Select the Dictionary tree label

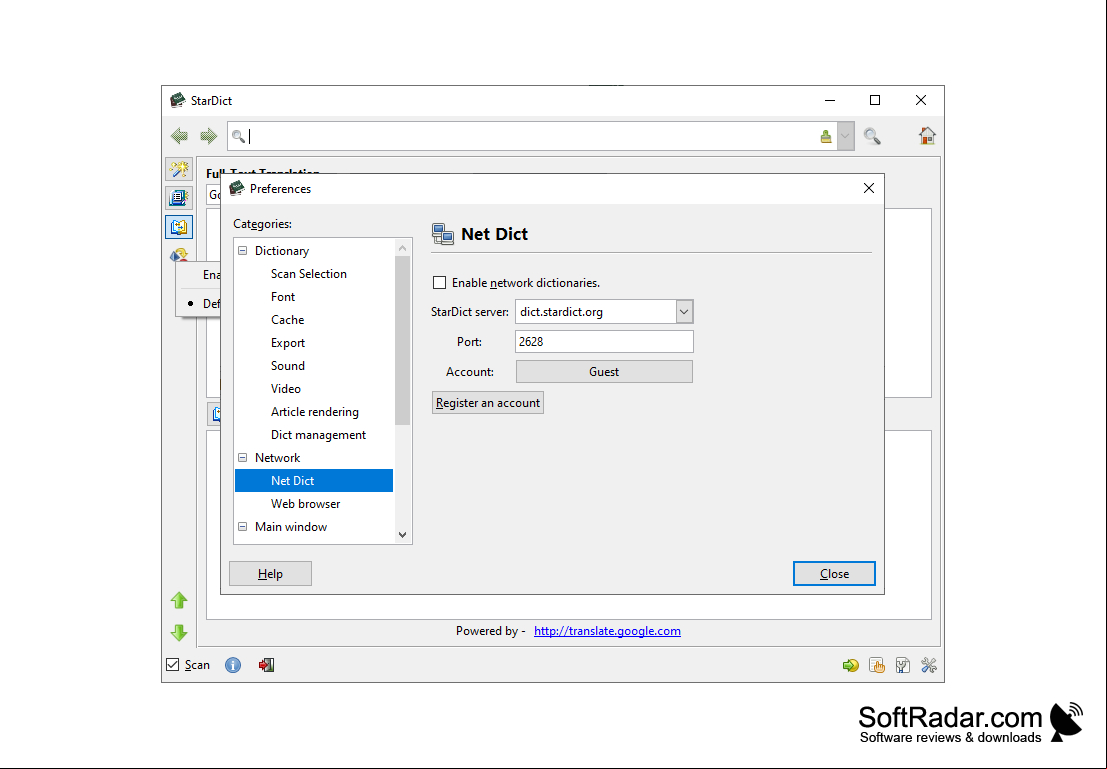[x=282, y=251]
